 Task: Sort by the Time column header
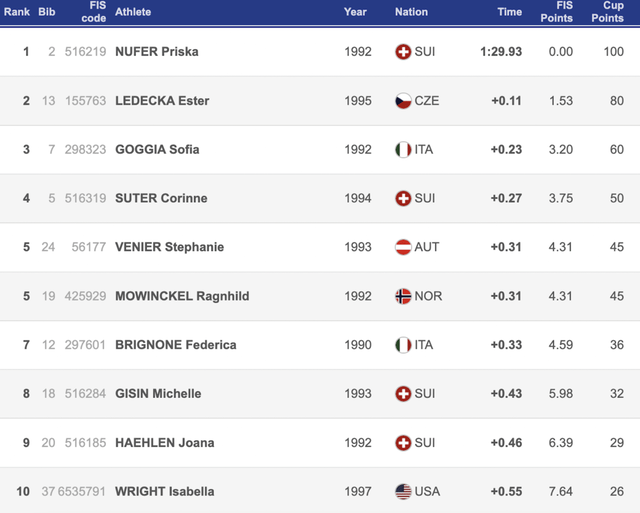tap(509, 12)
